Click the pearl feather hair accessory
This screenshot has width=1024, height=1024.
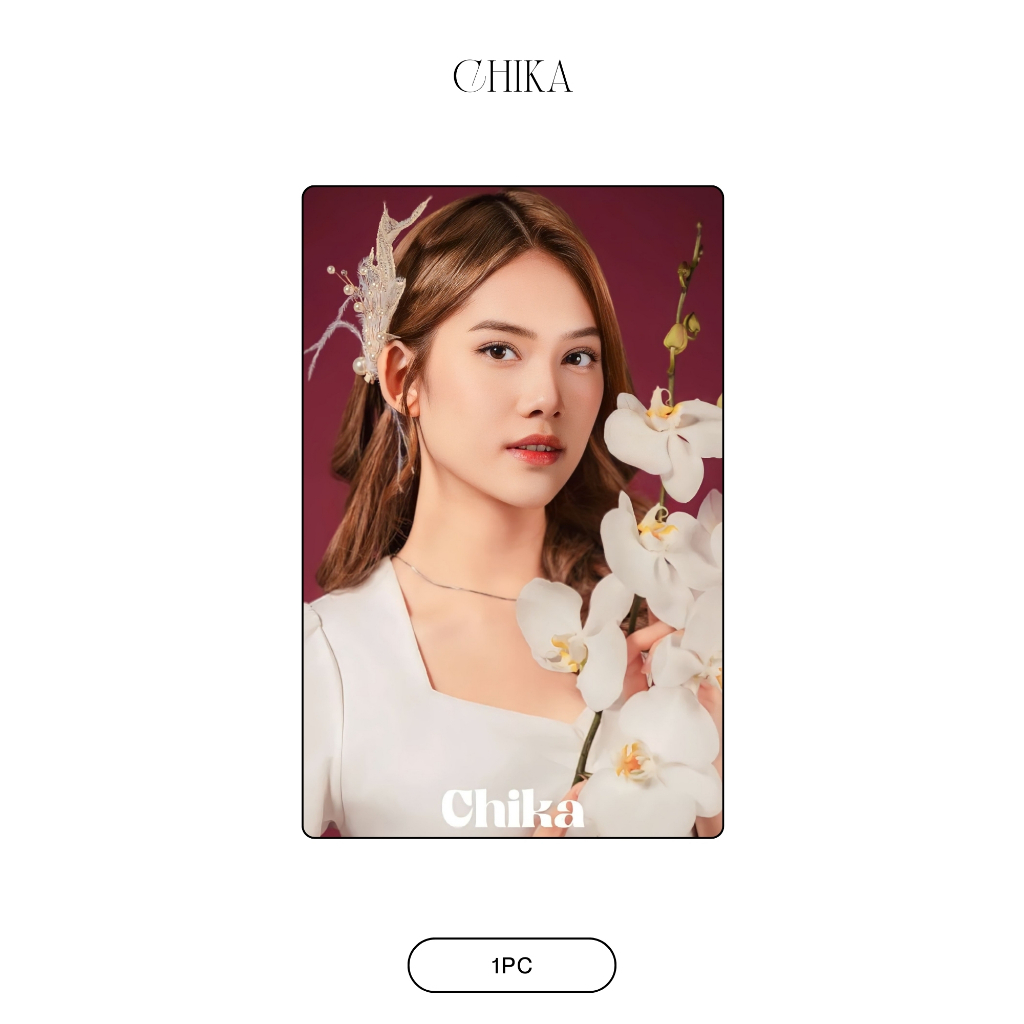coord(369,294)
